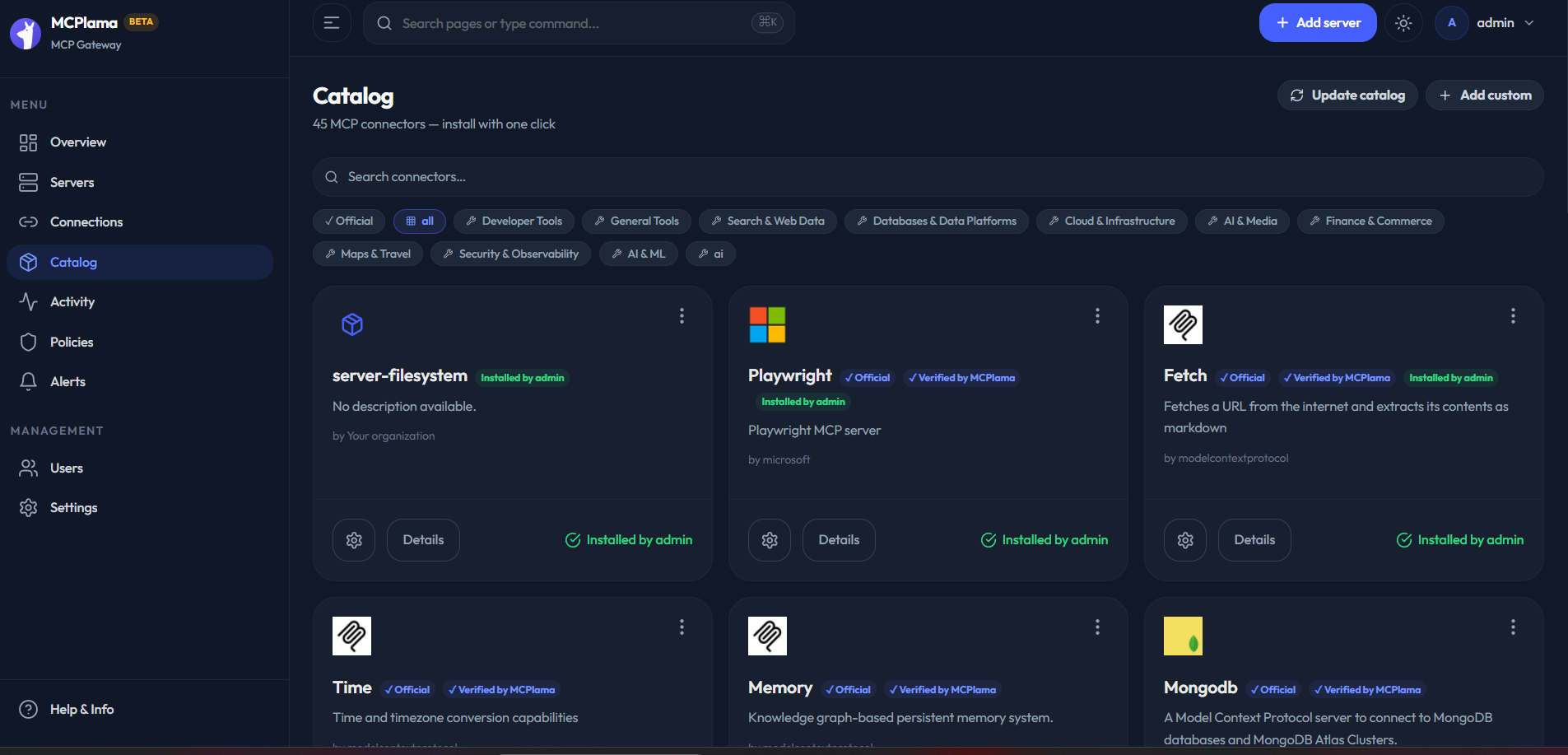Filter by Security & Observability category
This screenshot has height=755, width=1568.
[x=511, y=254]
